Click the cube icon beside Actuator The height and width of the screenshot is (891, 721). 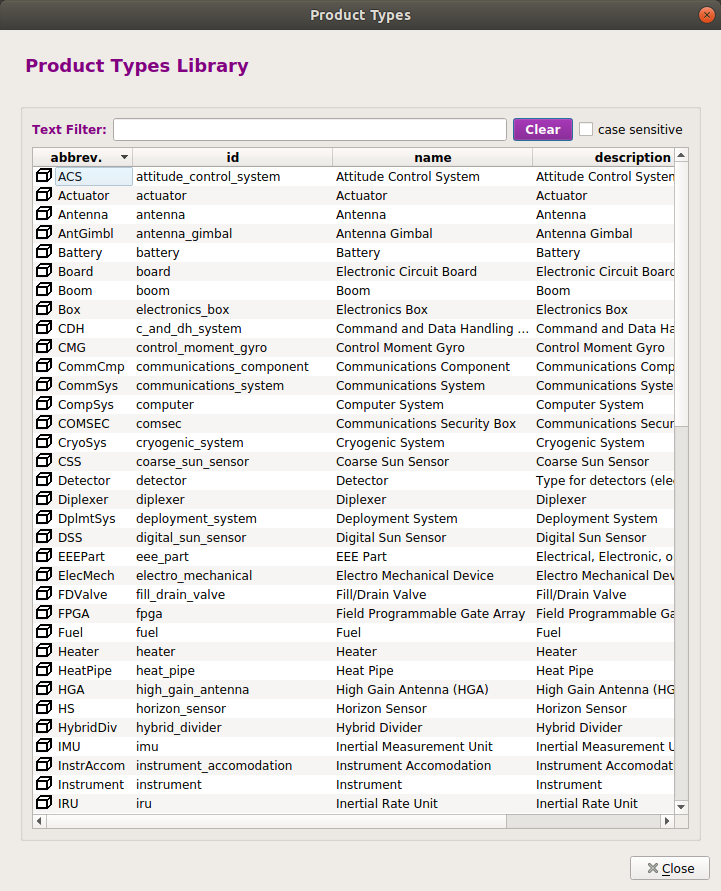[44, 194]
